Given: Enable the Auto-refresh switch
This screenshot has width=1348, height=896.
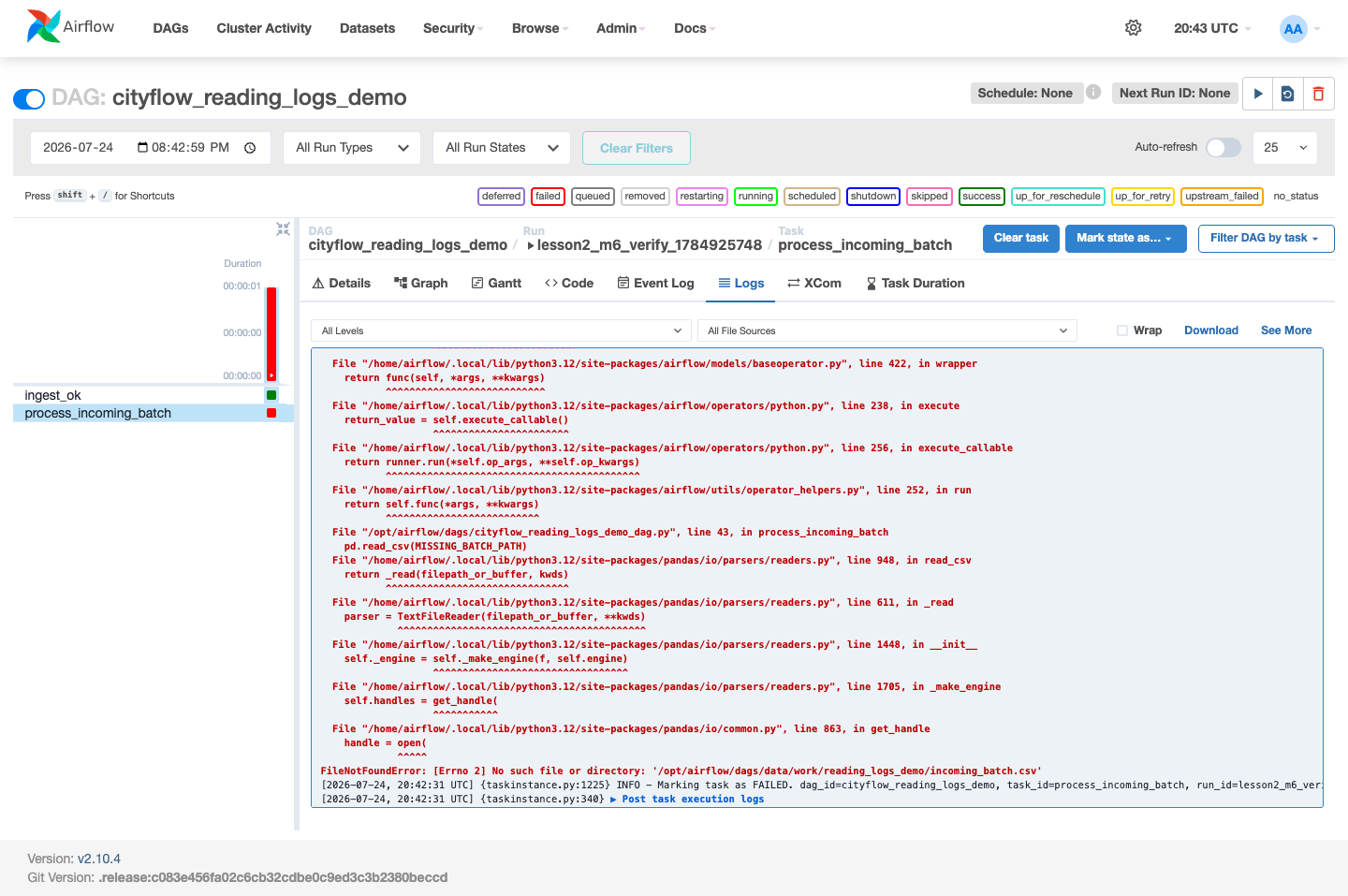Looking at the screenshot, I should click(x=1223, y=147).
